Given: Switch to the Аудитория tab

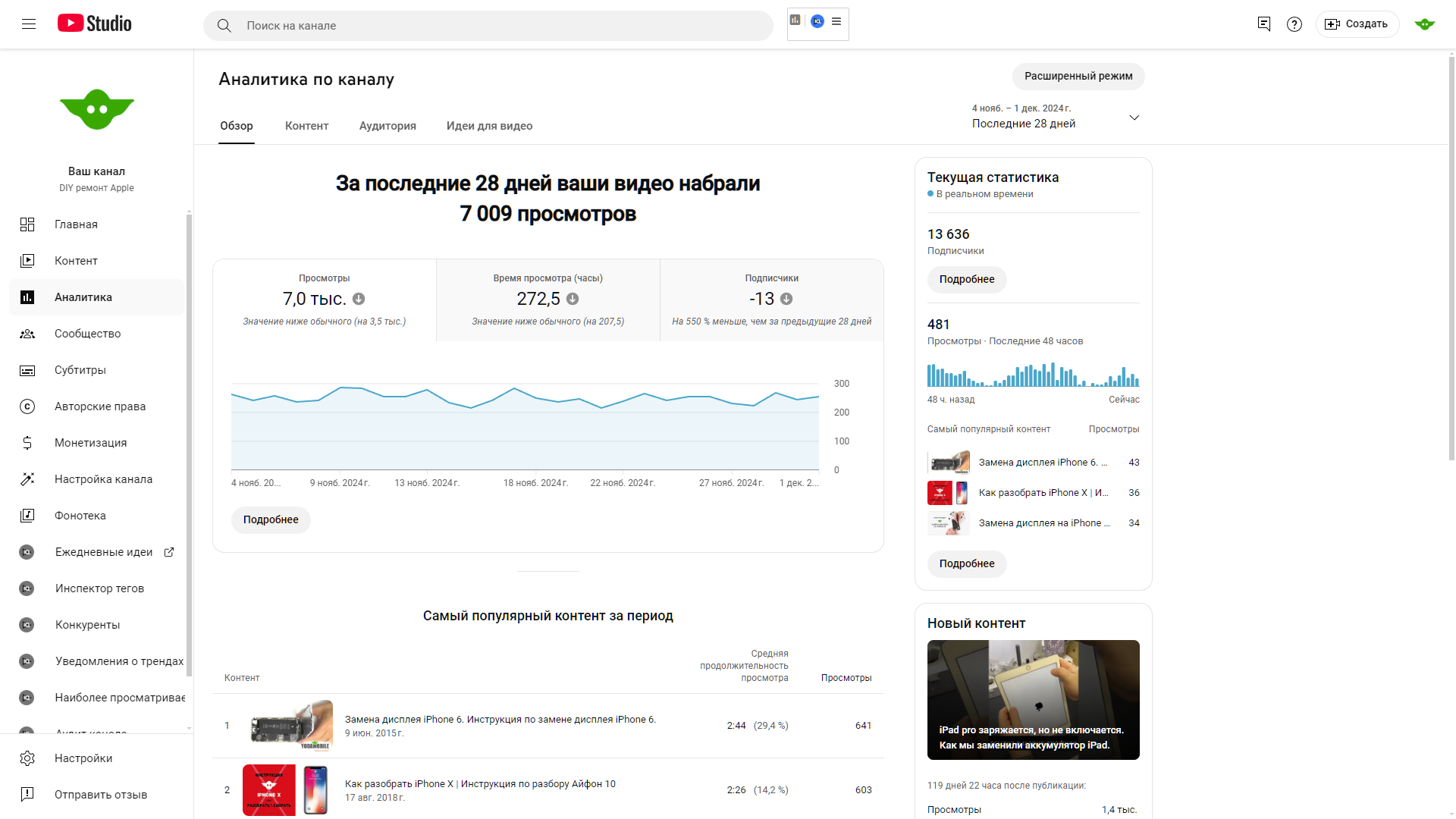Looking at the screenshot, I should pyautogui.click(x=388, y=126).
